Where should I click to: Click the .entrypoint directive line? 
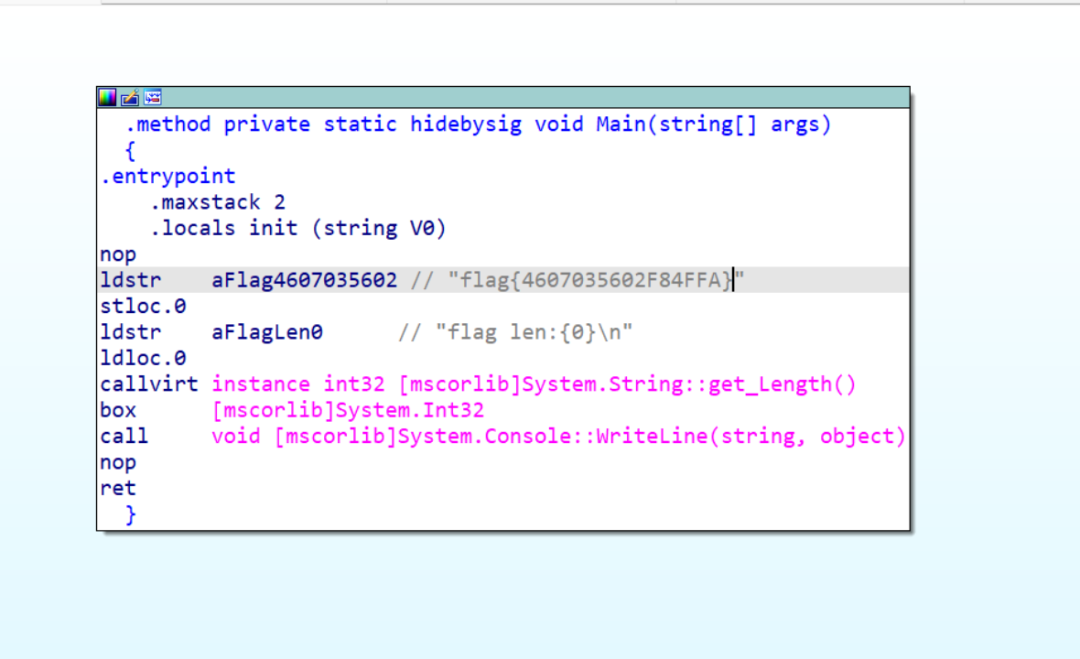tap(167, 176)
